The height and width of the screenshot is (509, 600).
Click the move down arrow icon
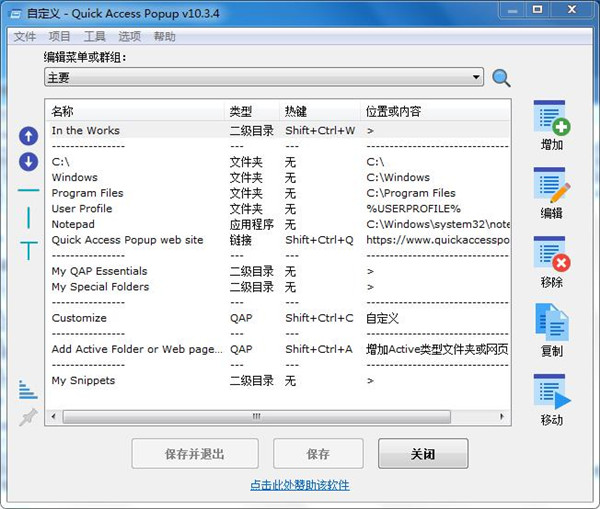click(x=28, y=161)
